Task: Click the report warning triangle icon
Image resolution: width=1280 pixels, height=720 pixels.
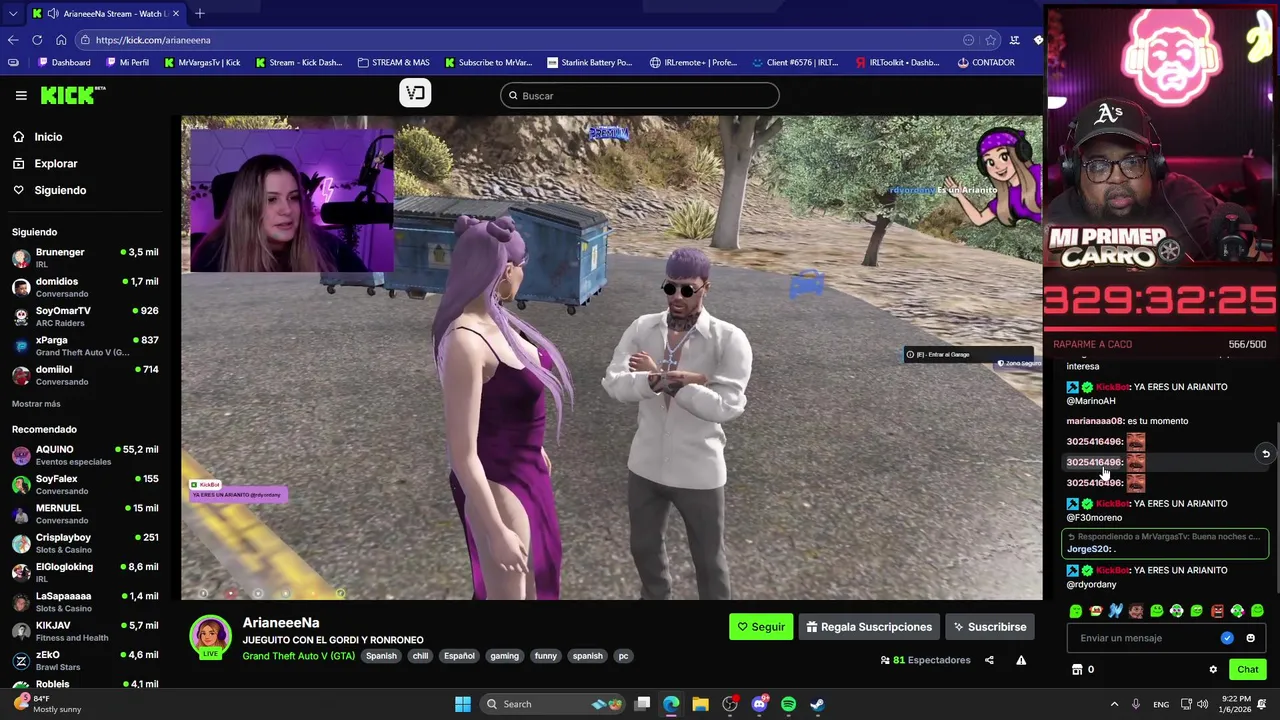Action: [x=1021, y=660]
